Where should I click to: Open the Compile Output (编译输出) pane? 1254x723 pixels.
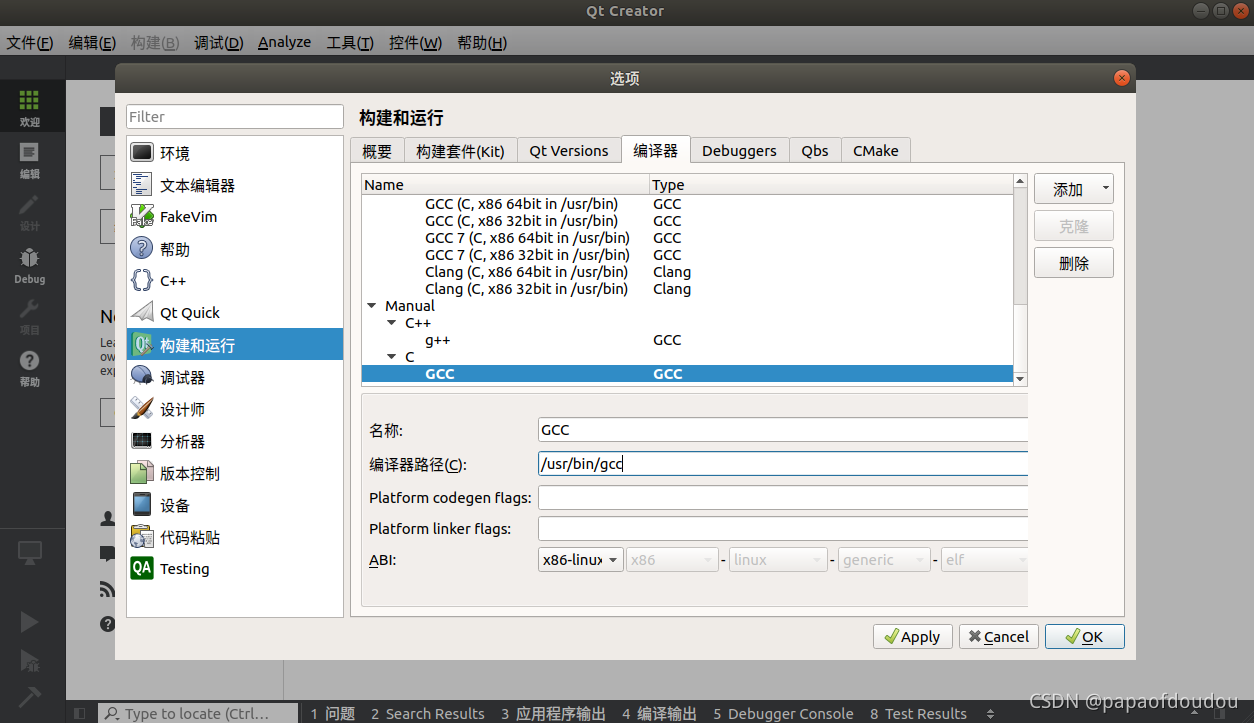(x=660, y=713)
